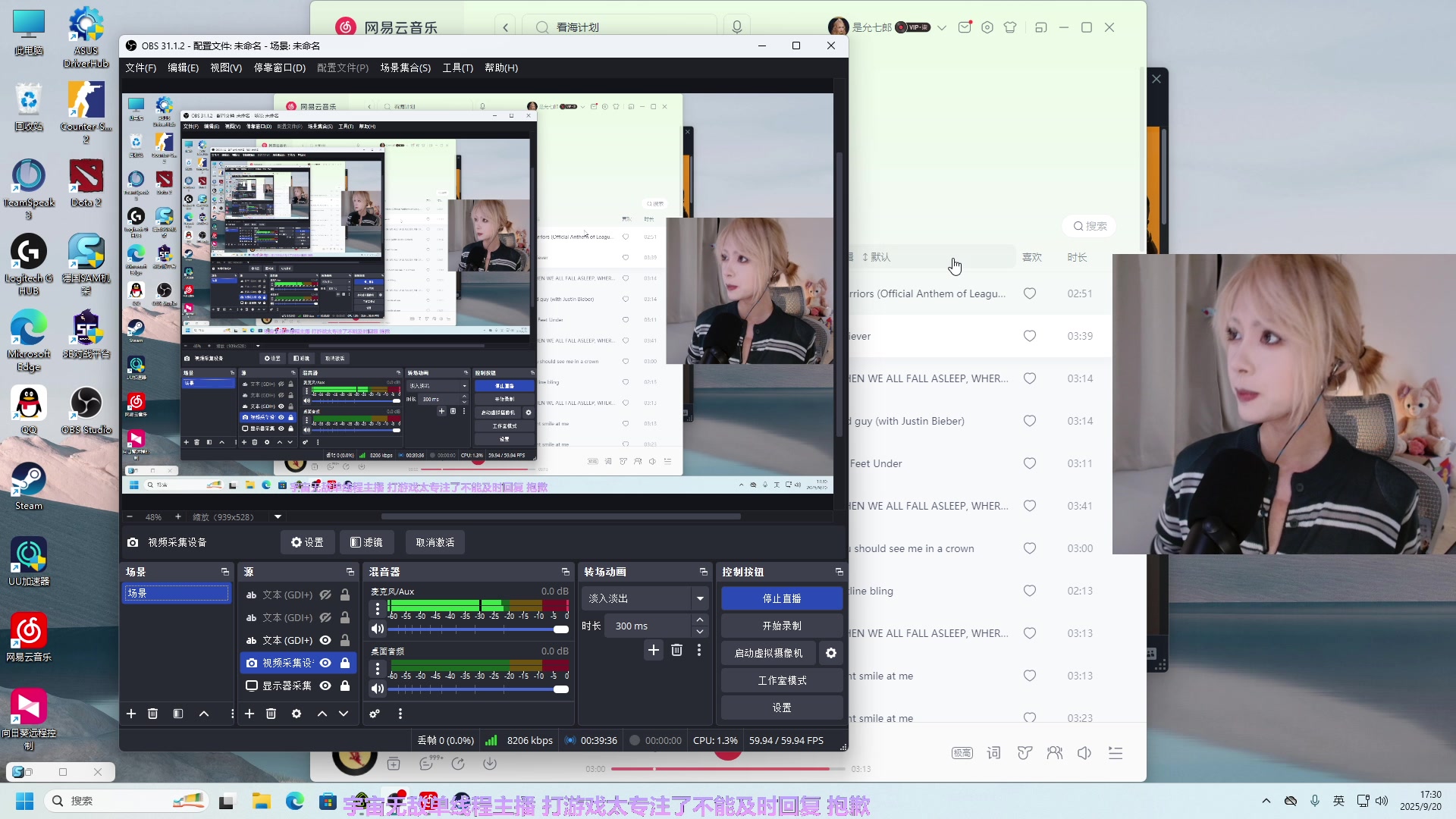
Task: Open 桌面音频 channel options dots
Action: tap(378, 669)
